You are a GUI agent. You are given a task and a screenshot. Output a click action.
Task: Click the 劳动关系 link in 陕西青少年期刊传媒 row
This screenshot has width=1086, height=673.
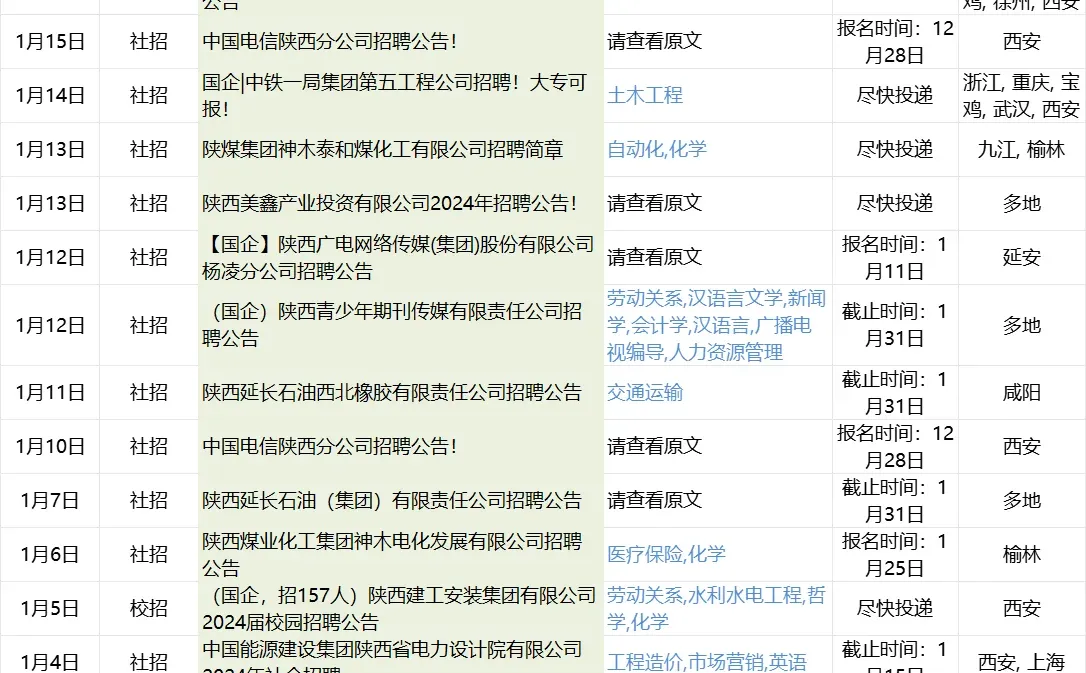[645, 297]
